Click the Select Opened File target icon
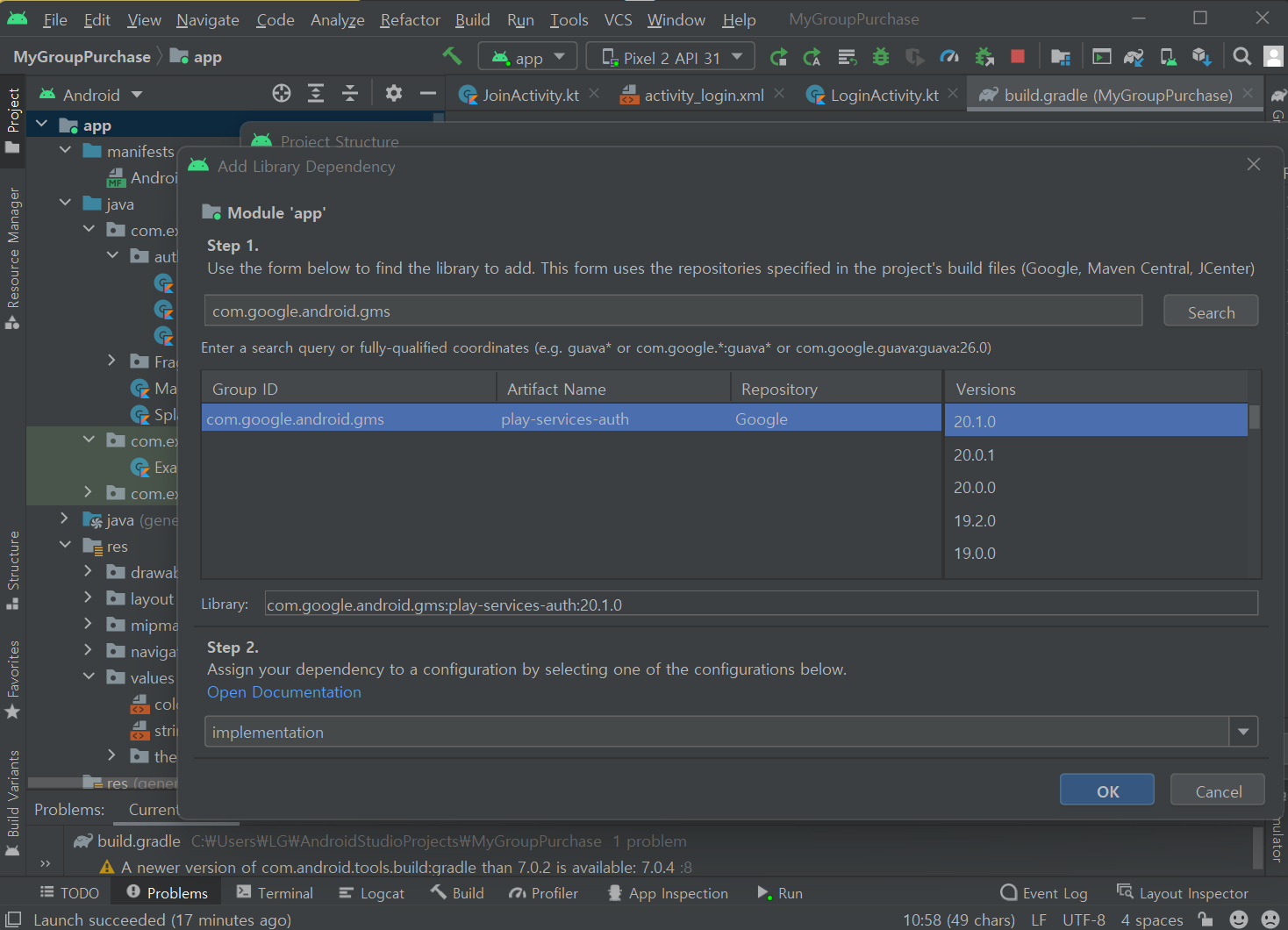This screenshot has height=930, width=1288. tap(282, 94)
